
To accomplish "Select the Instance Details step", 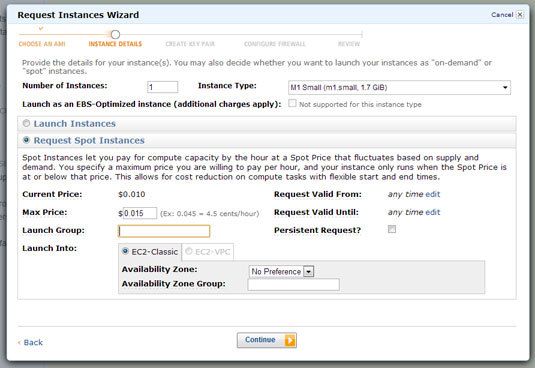I will (115, 44).
